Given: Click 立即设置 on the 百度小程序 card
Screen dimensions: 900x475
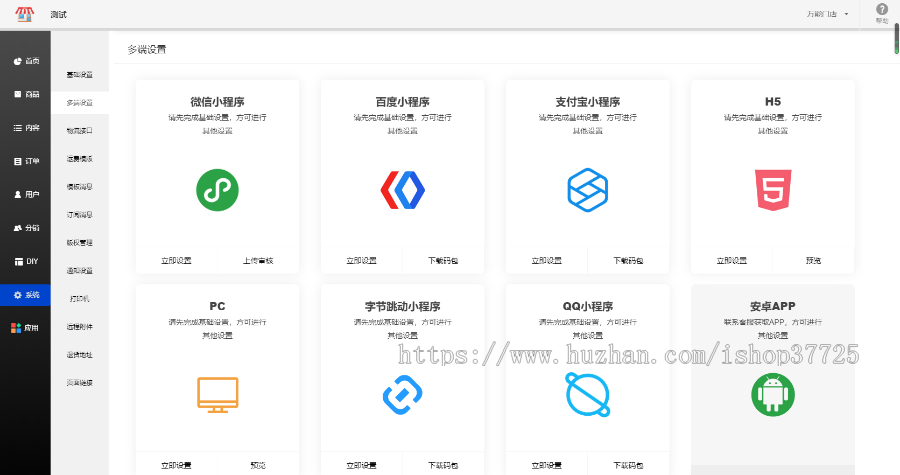Looking at the screenshot, I should (362, 260).
